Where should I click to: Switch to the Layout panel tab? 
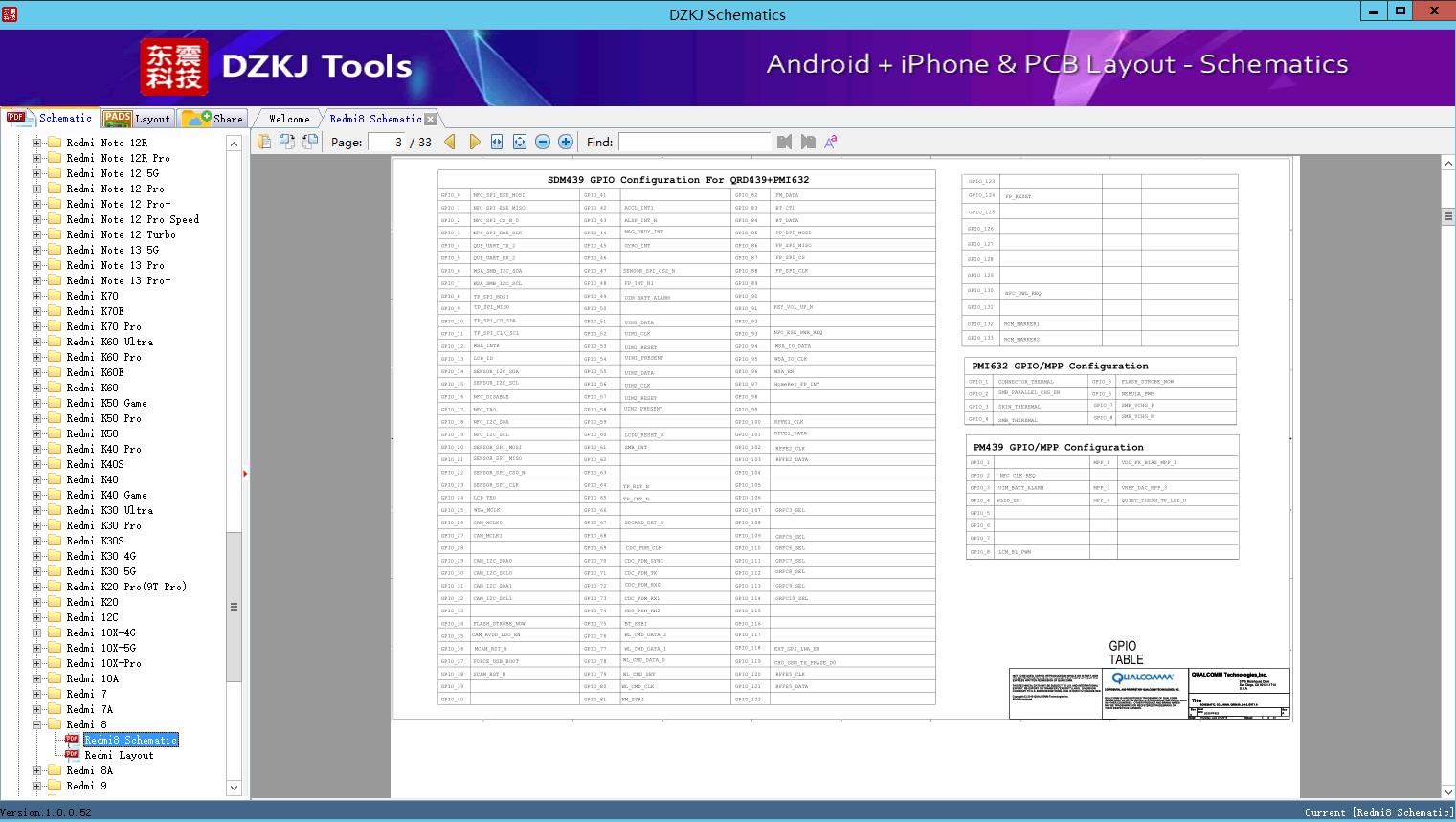click(137, 118)
